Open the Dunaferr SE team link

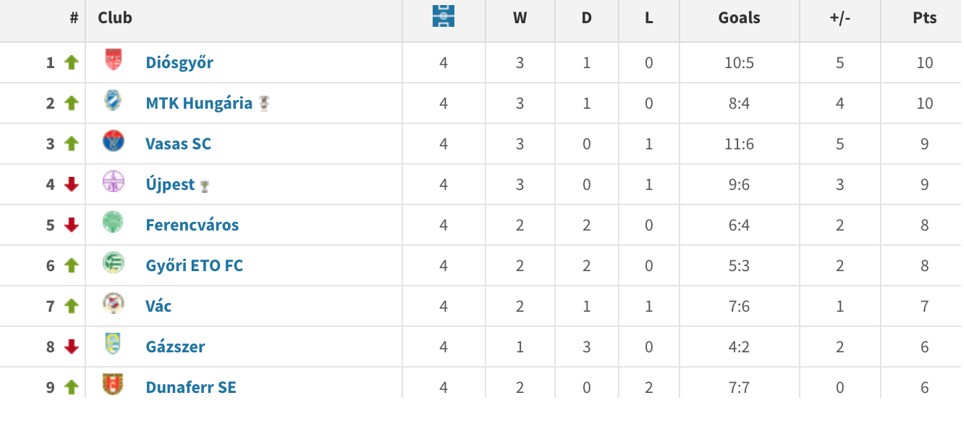point(191,387)
